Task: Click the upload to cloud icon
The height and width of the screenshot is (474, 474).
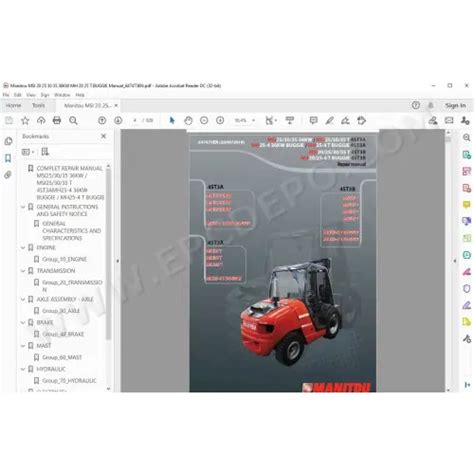Action: (41, 121)
